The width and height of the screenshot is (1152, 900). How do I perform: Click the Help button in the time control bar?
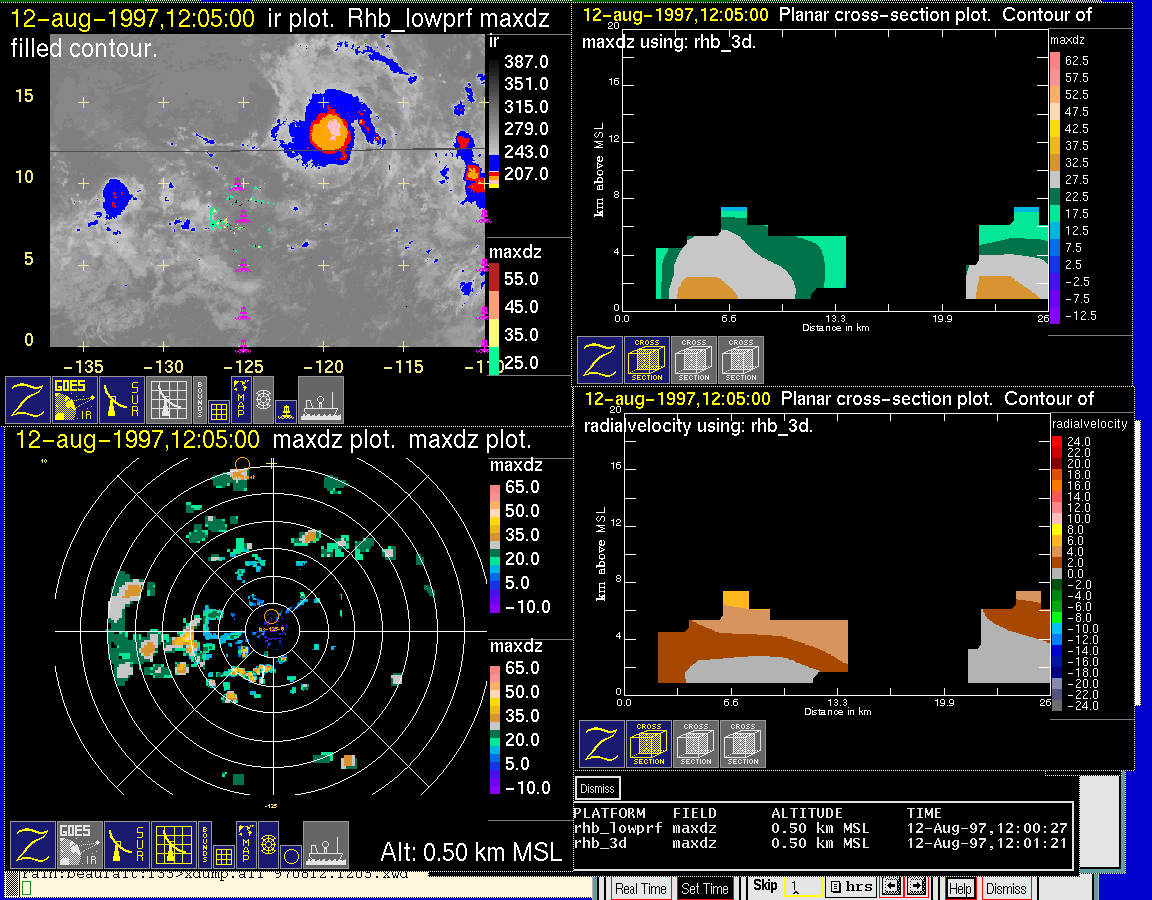pyautogui.click(x=960, y=888)
